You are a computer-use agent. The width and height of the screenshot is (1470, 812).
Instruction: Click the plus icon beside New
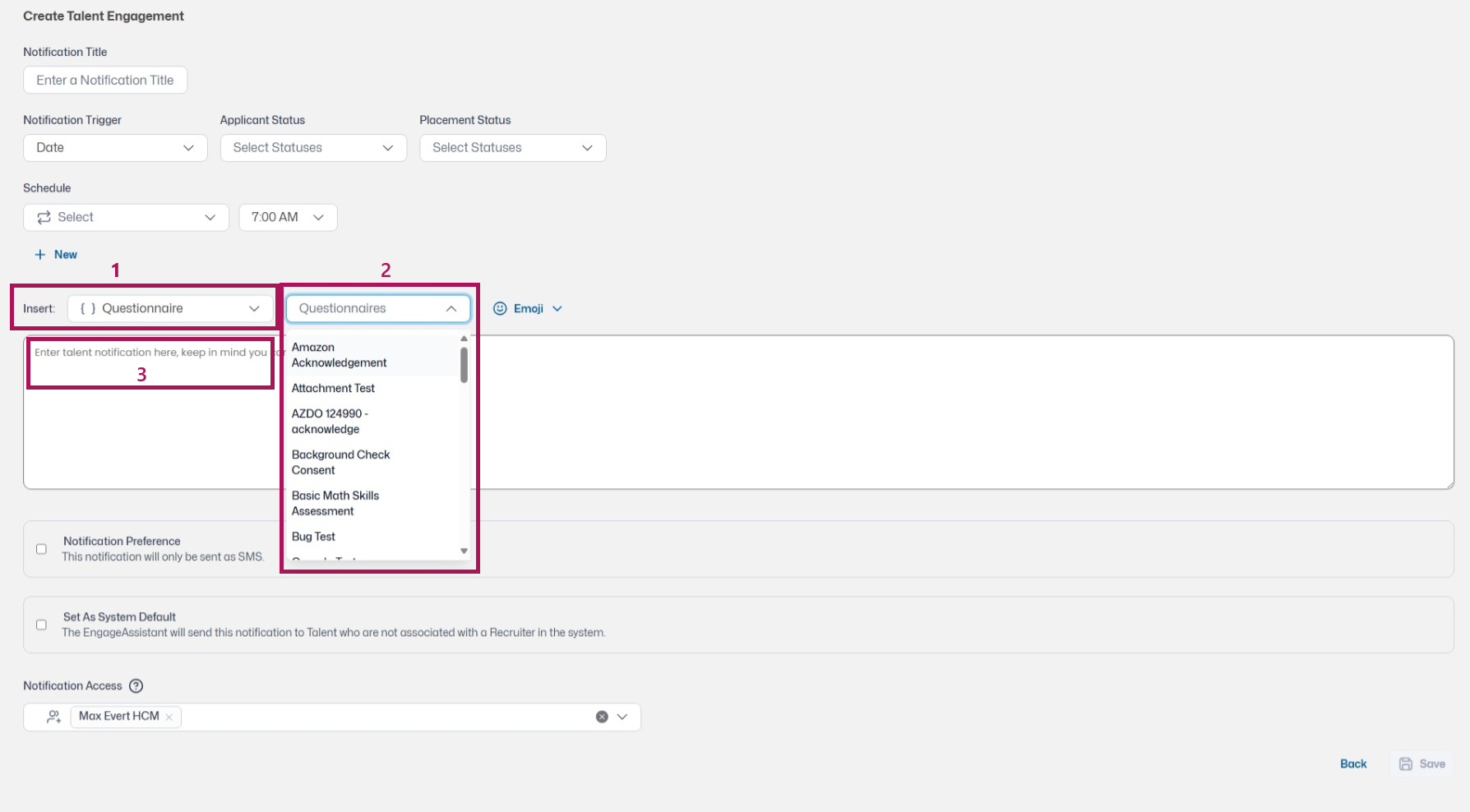pos(39,255)
